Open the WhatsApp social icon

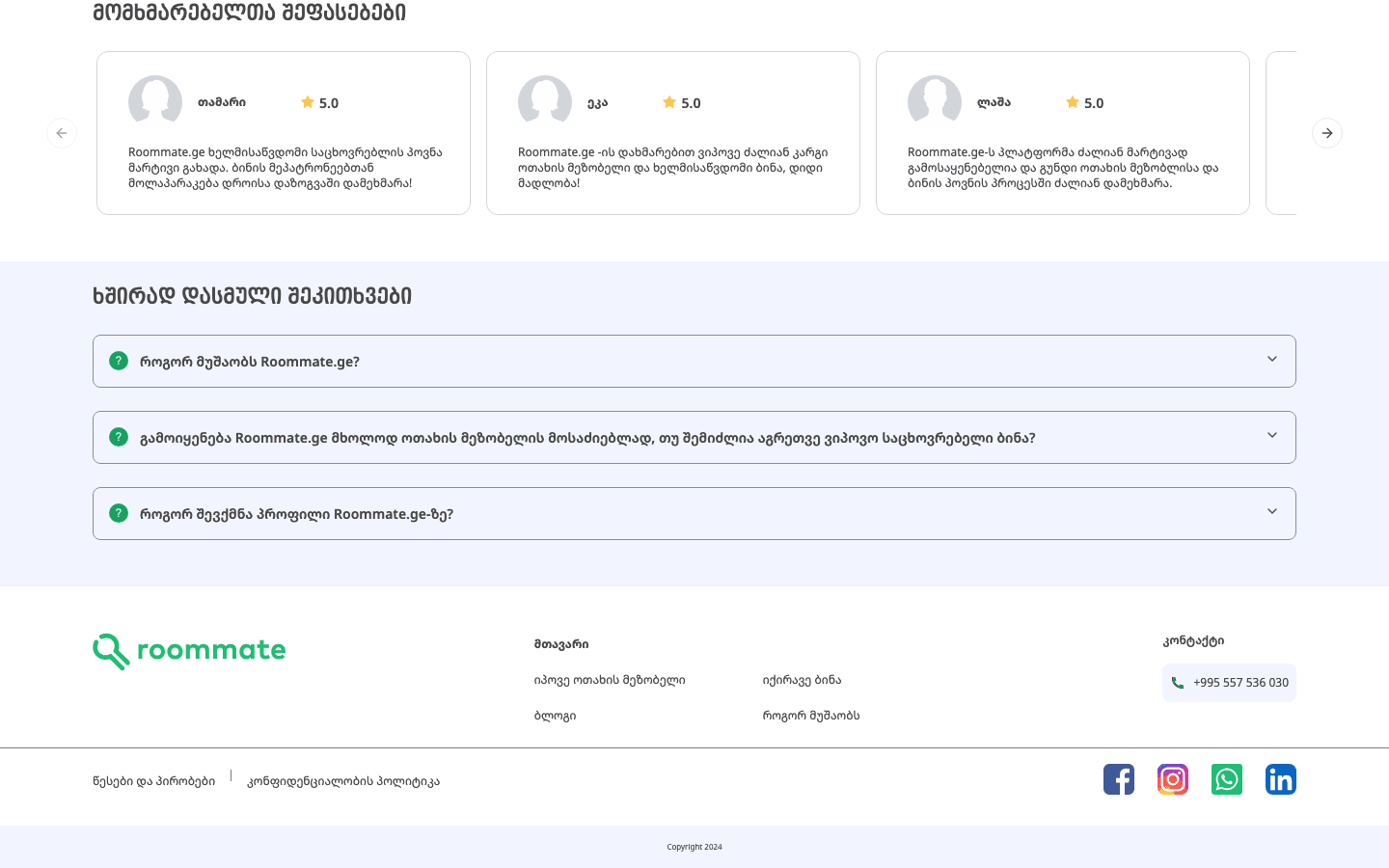pos(1227,779)
